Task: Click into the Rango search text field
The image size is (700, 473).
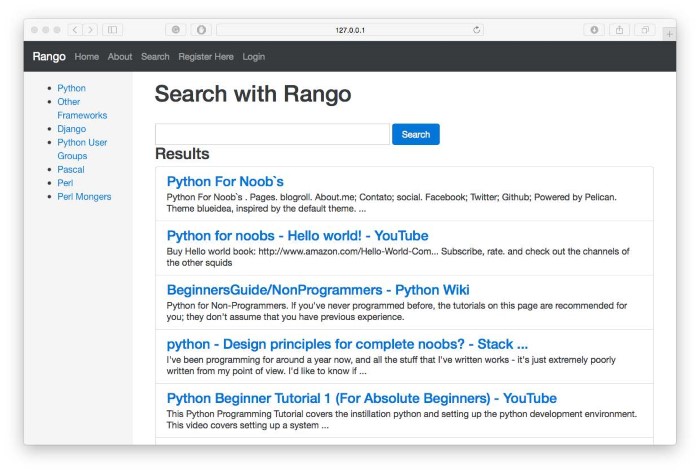Action: [272, 134]
